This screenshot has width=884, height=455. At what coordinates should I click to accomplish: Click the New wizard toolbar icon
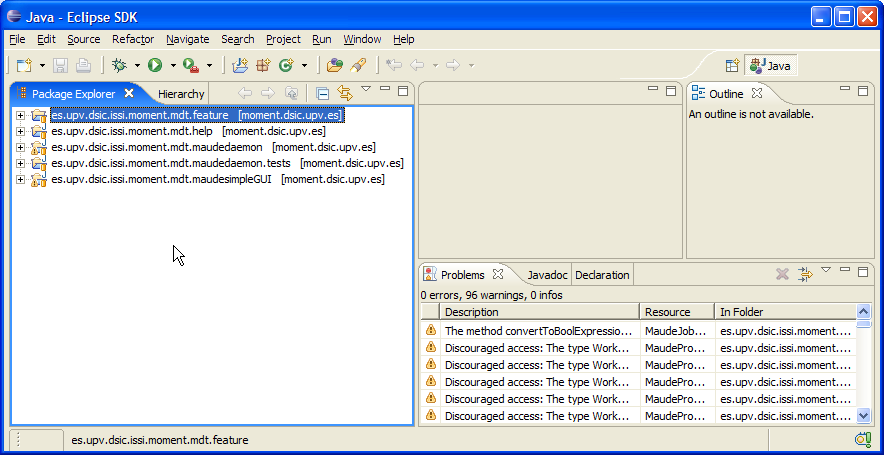(24, 65)
